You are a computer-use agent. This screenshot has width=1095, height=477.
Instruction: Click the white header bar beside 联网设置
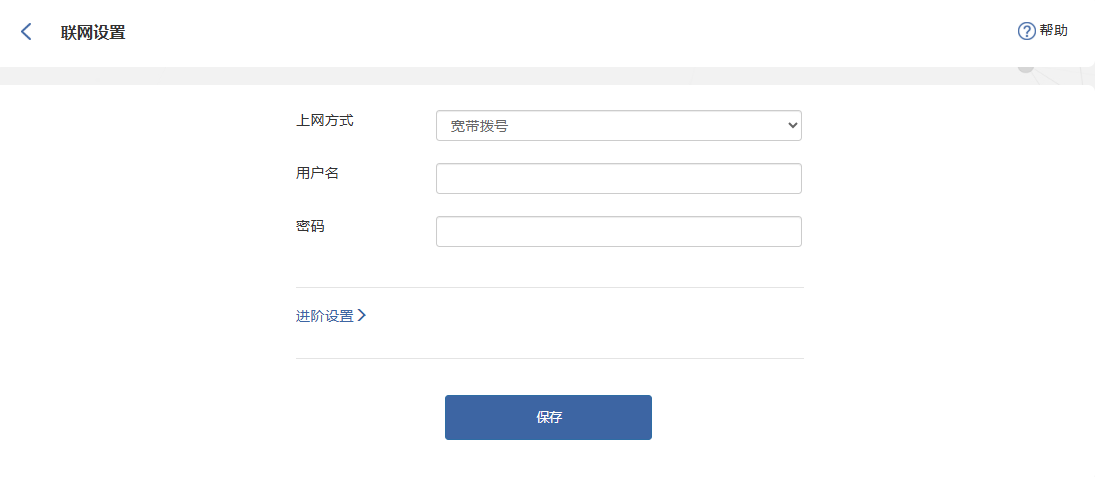pos(559,32)
